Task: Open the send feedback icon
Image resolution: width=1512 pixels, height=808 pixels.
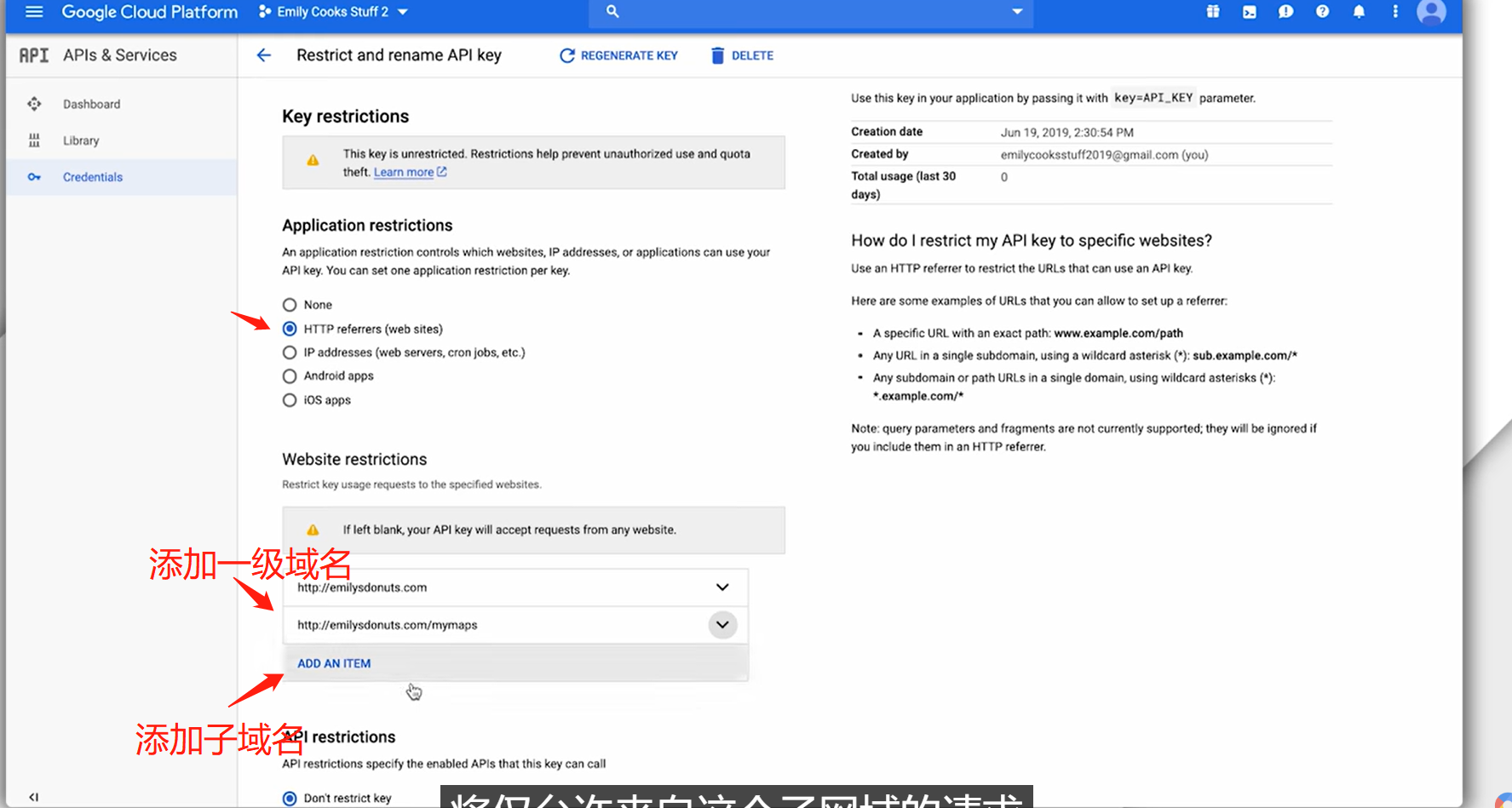Action: point(1286,12)
